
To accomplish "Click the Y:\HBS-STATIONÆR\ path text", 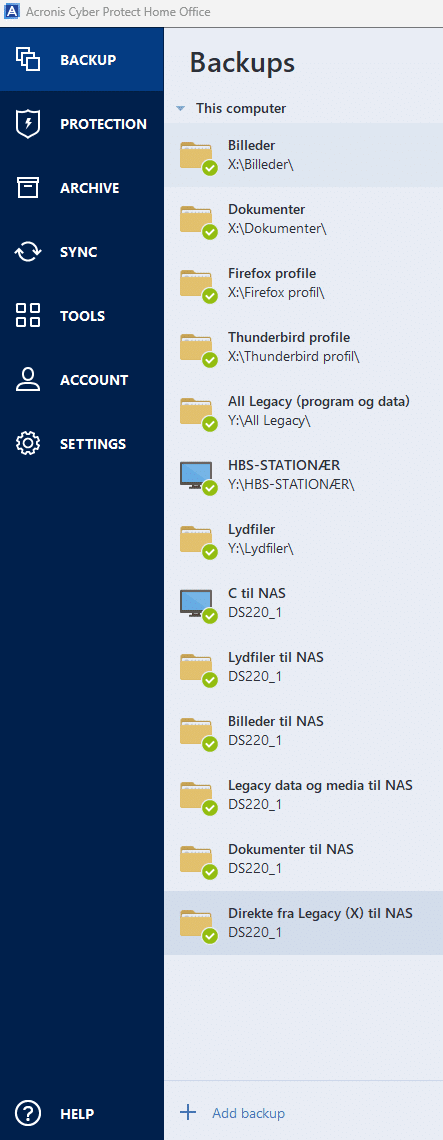I will [x=291, y=484].
